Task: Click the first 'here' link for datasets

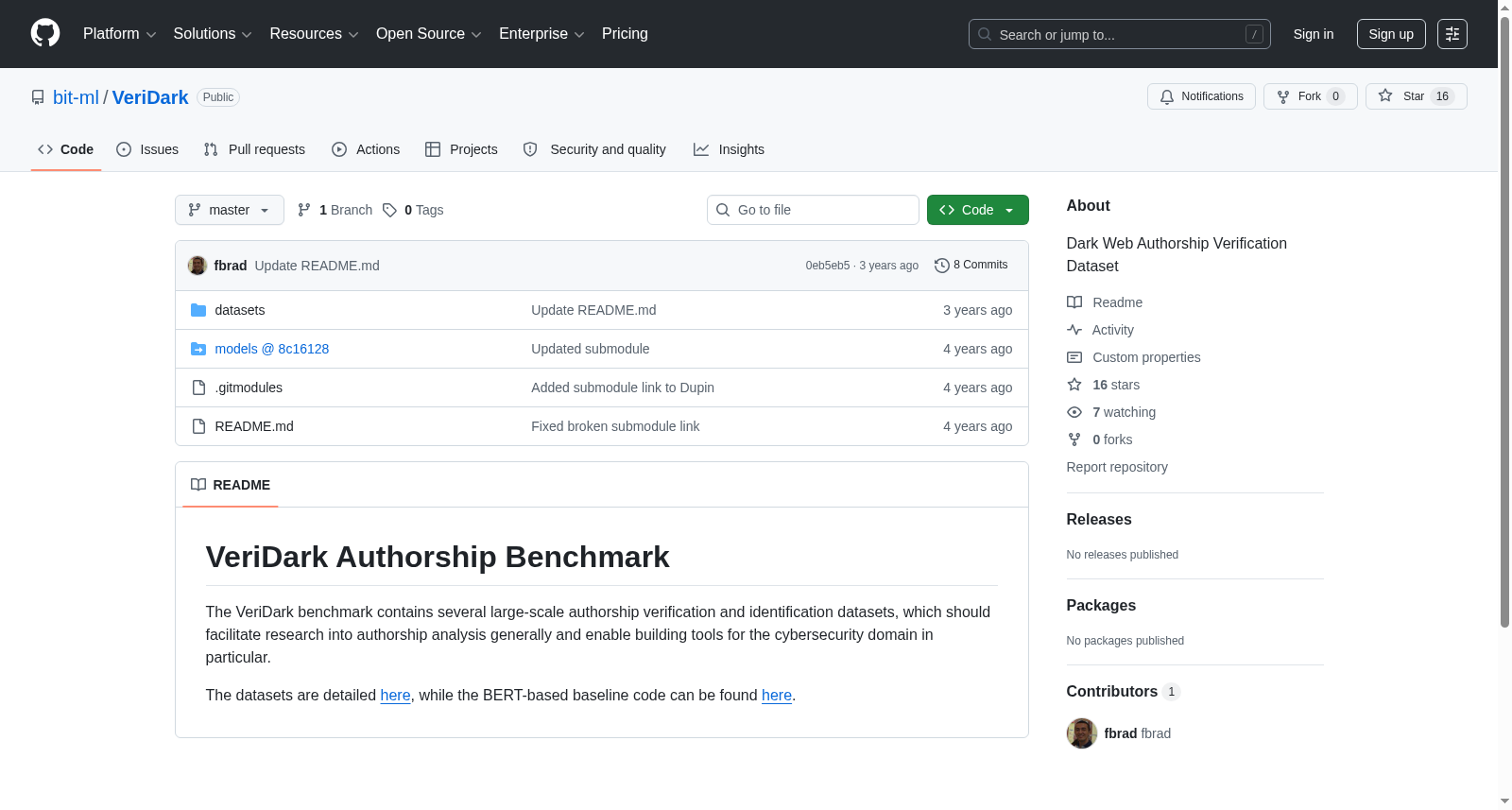Action: coord(395,696)
